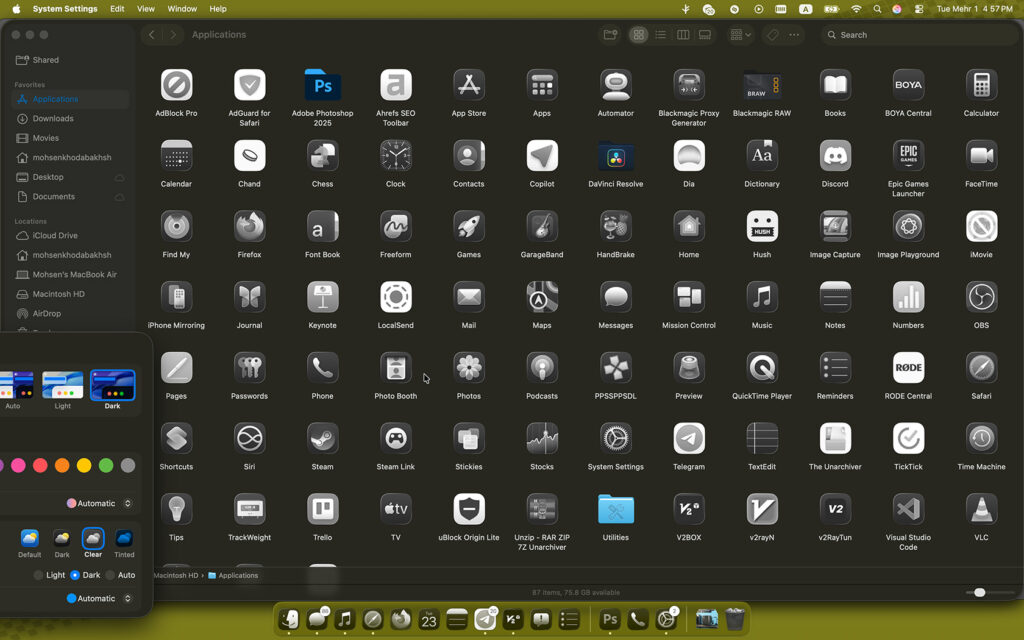Open Finder group-by options dropdown
Image resolution: width=1024 pixels, height=640 pixels.
coord(740,35)
